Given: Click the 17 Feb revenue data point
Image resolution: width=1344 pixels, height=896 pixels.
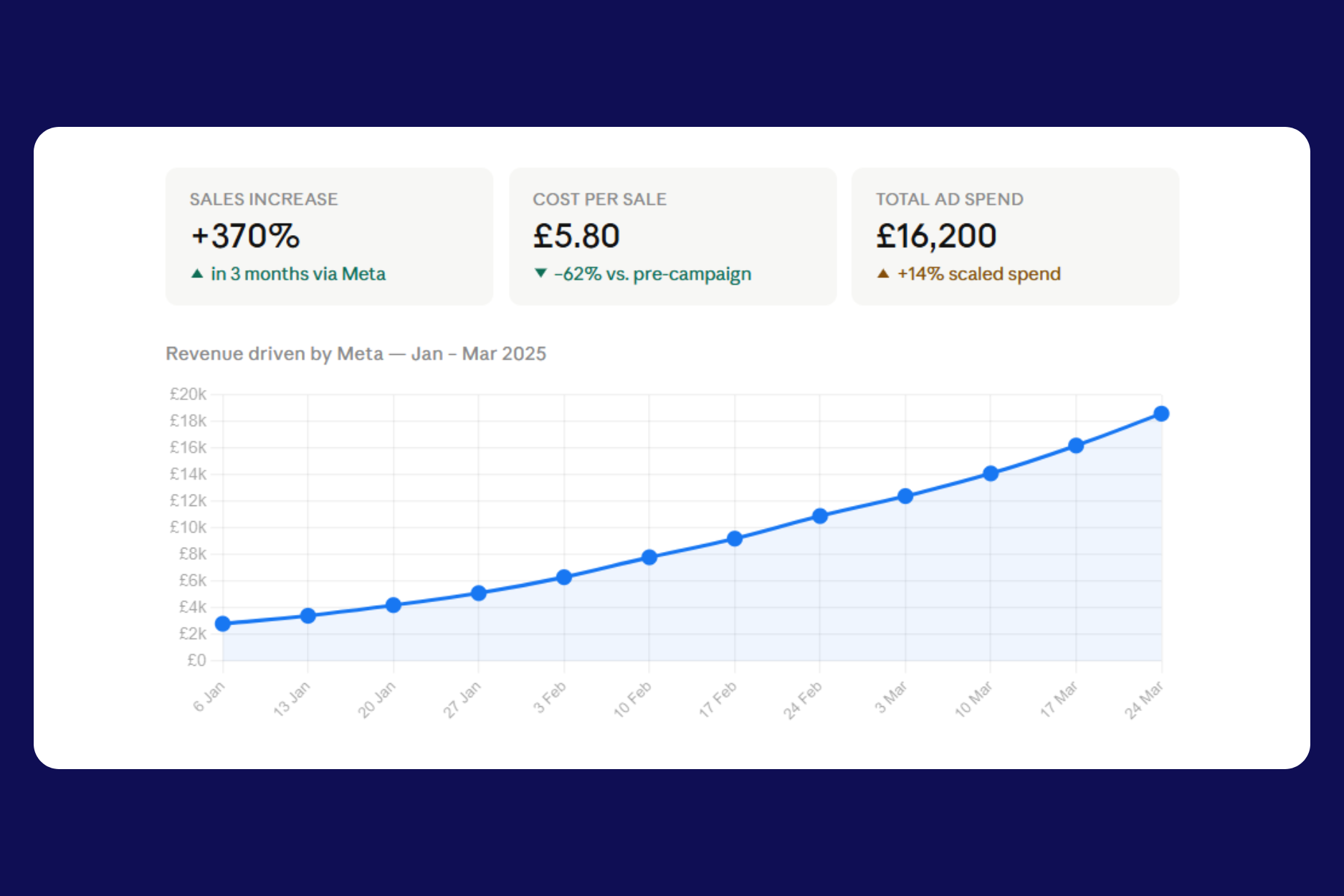Looking at the screenshot, I should pos(735,538).
